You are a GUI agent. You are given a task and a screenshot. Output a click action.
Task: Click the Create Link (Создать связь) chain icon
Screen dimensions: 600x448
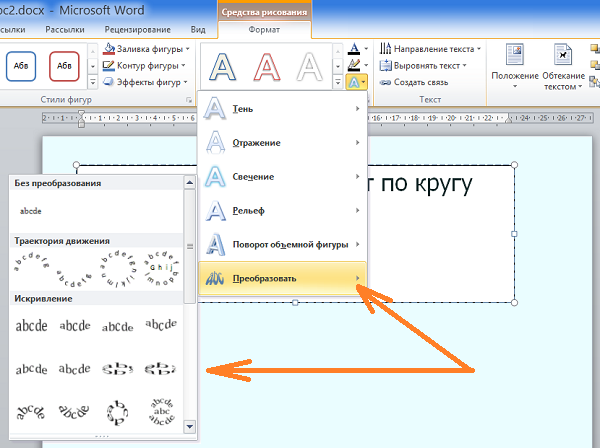(385, 82)
